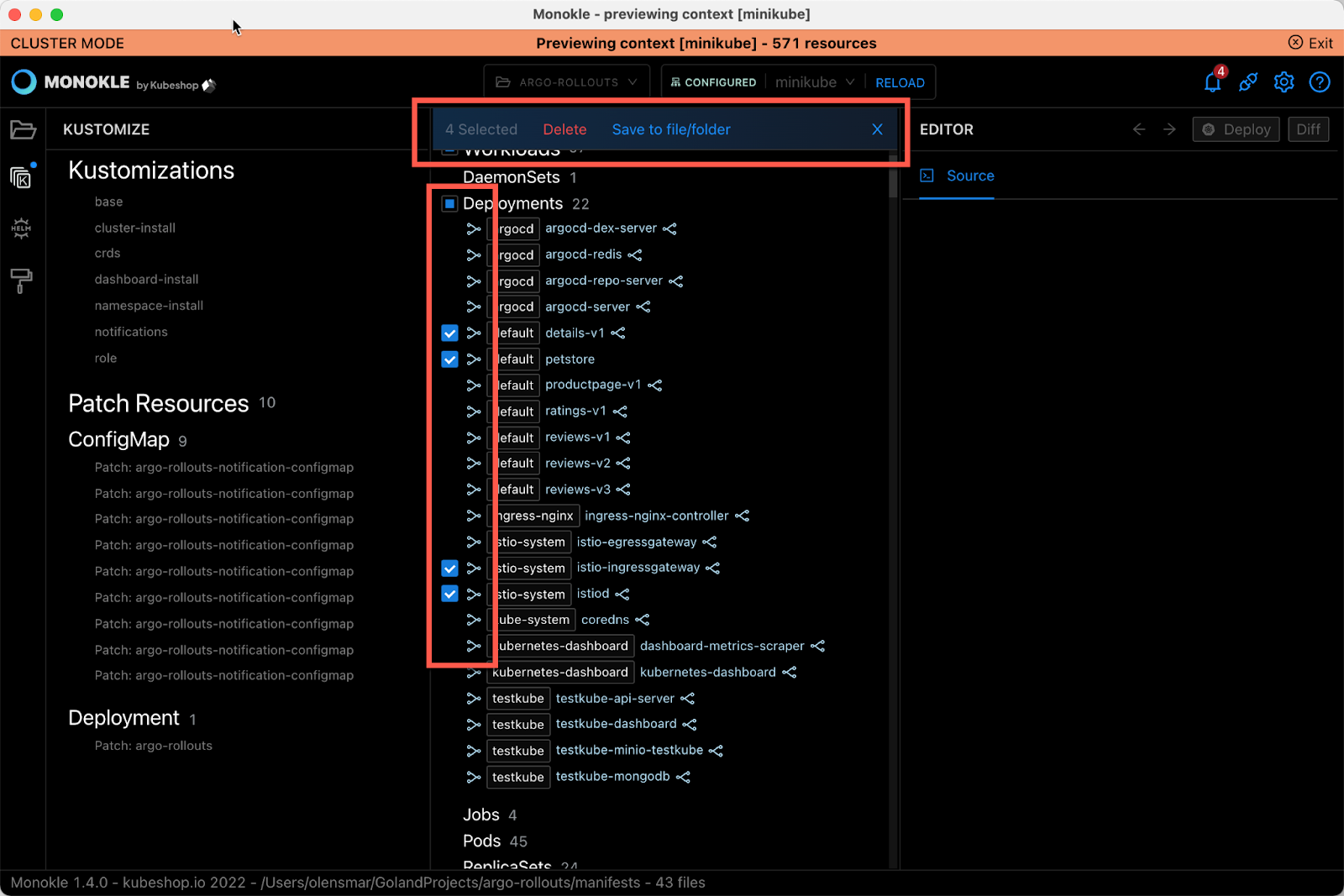
Task: Click outgoing links icon of testkube-api-server
Action: 688,699
